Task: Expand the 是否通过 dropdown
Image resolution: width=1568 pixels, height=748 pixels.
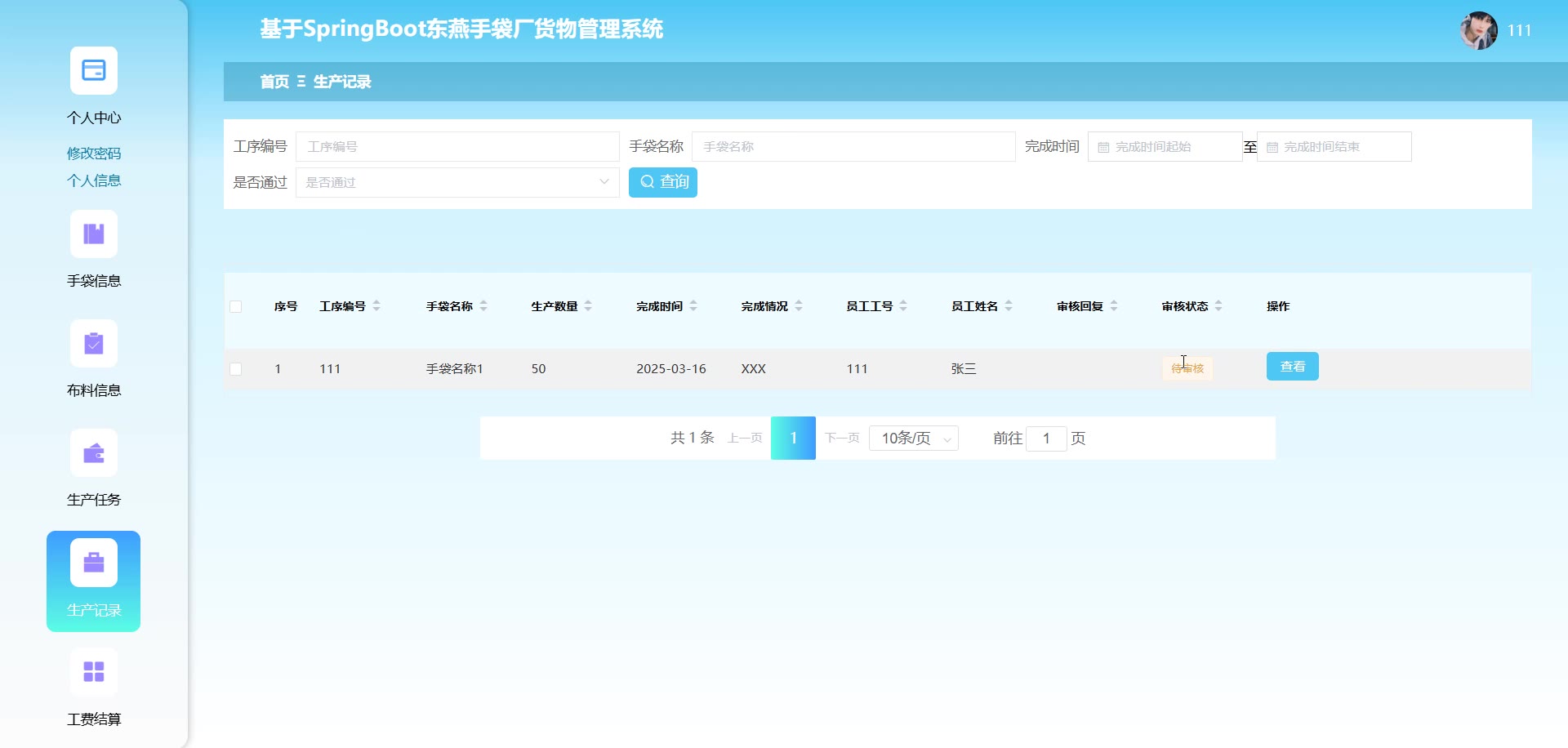Action: pos(457,182)
